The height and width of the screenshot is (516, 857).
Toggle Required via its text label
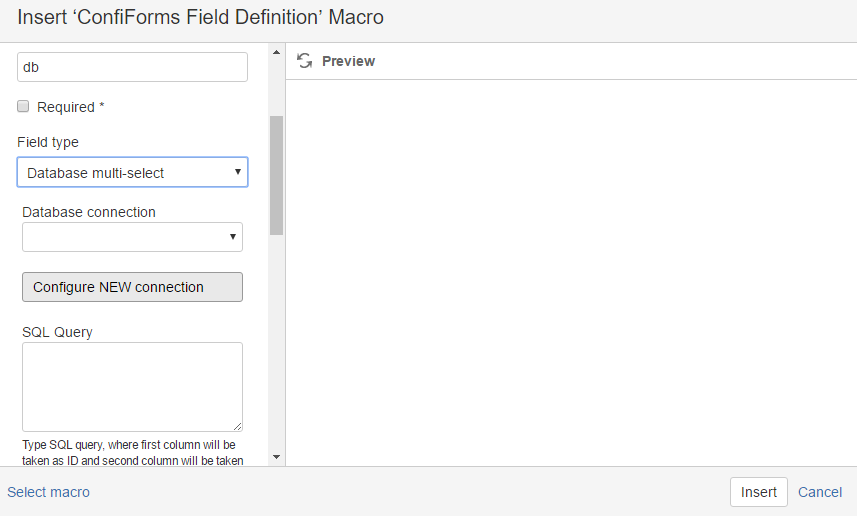[71, 107]
